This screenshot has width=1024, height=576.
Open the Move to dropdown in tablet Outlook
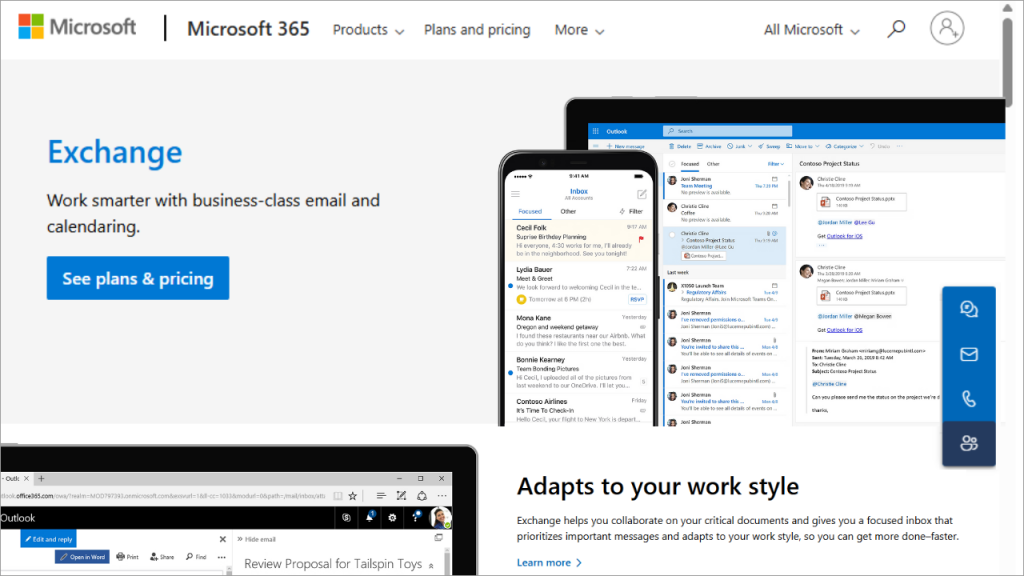pyautogui.click(x=803, y=146)
